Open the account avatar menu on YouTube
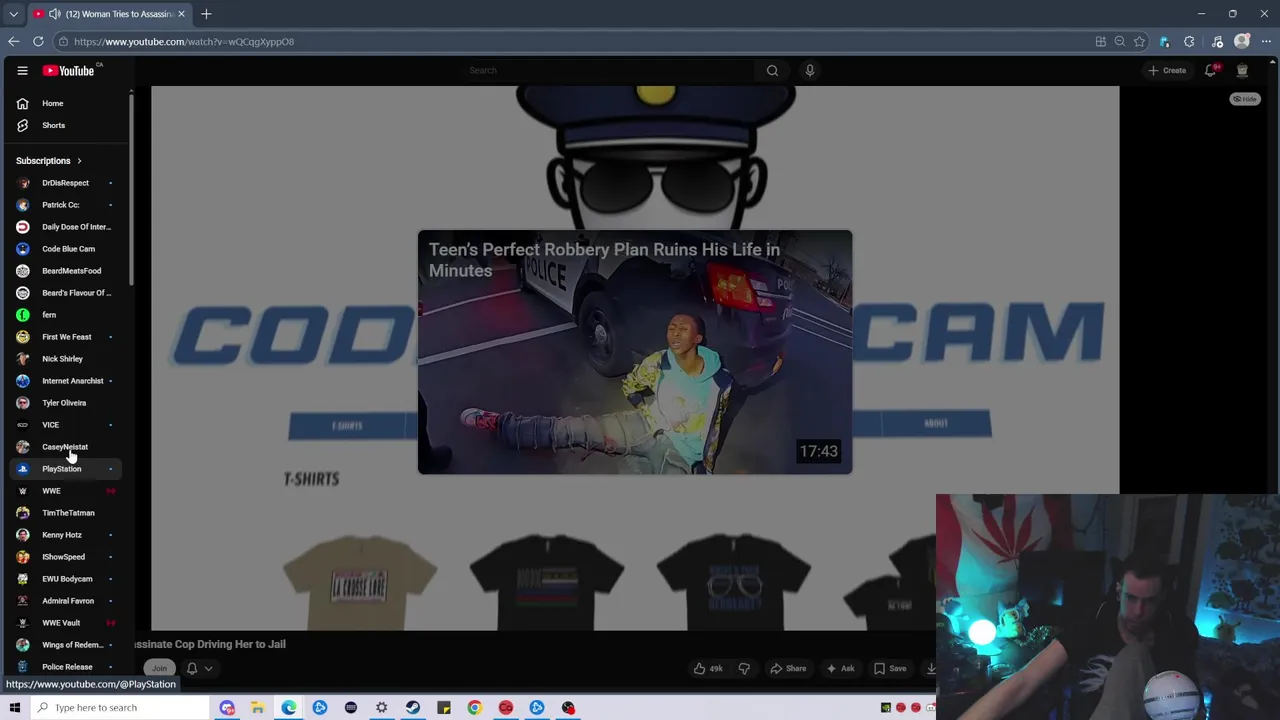 pos(1242,70)
